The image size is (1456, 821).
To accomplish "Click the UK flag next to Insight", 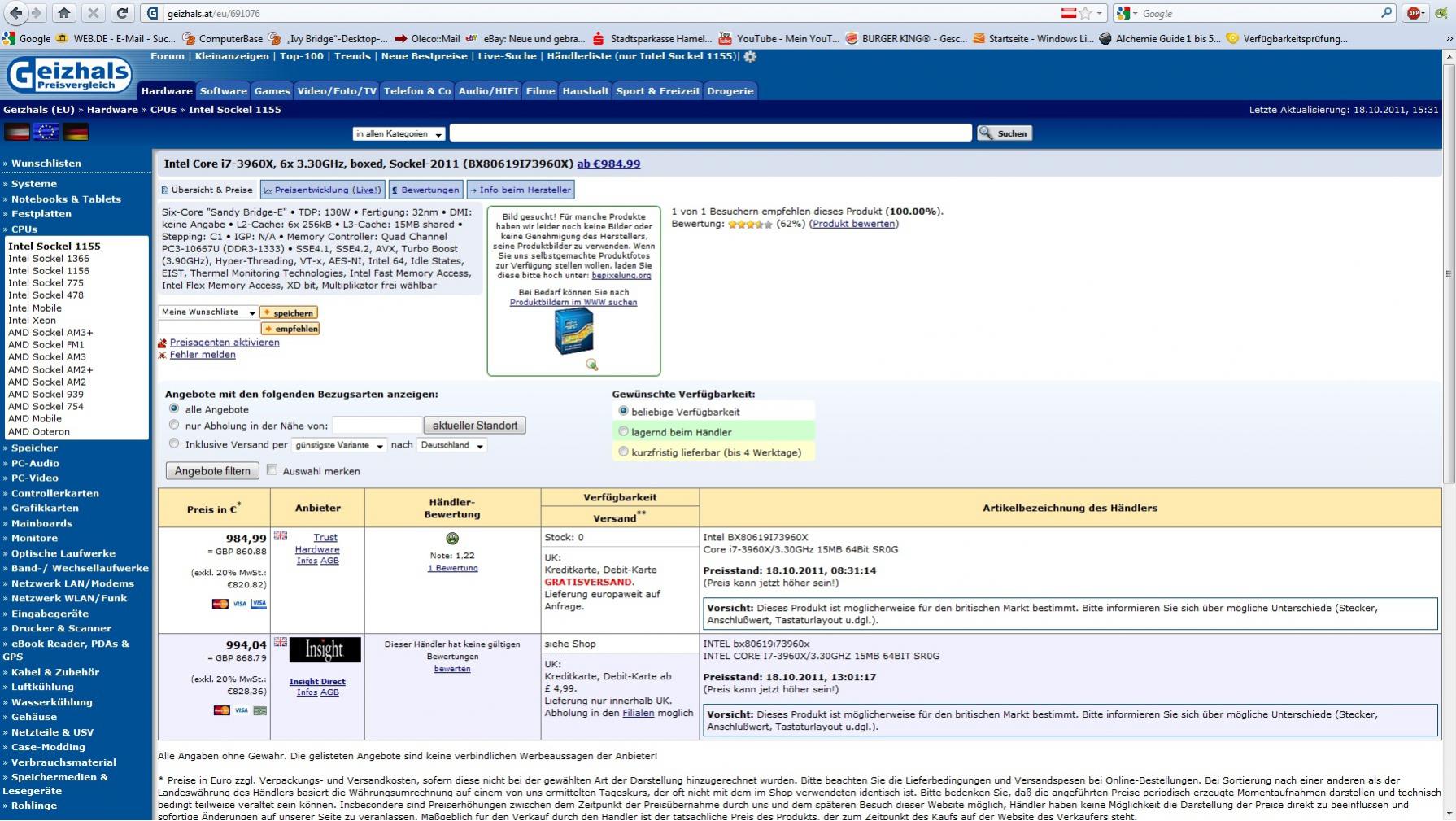I will [x=281, y=642].
